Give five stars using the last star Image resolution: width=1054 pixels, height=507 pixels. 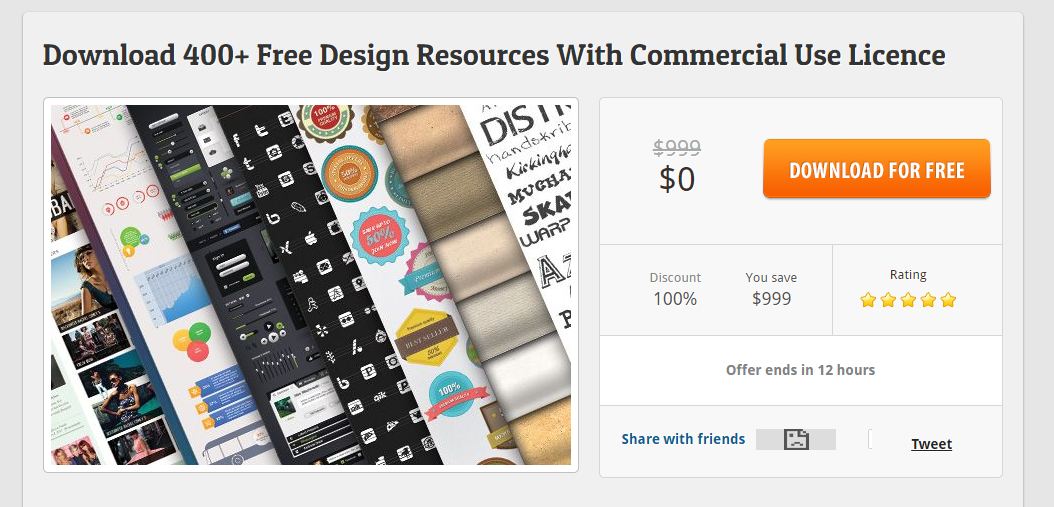[x=948, y=300]
